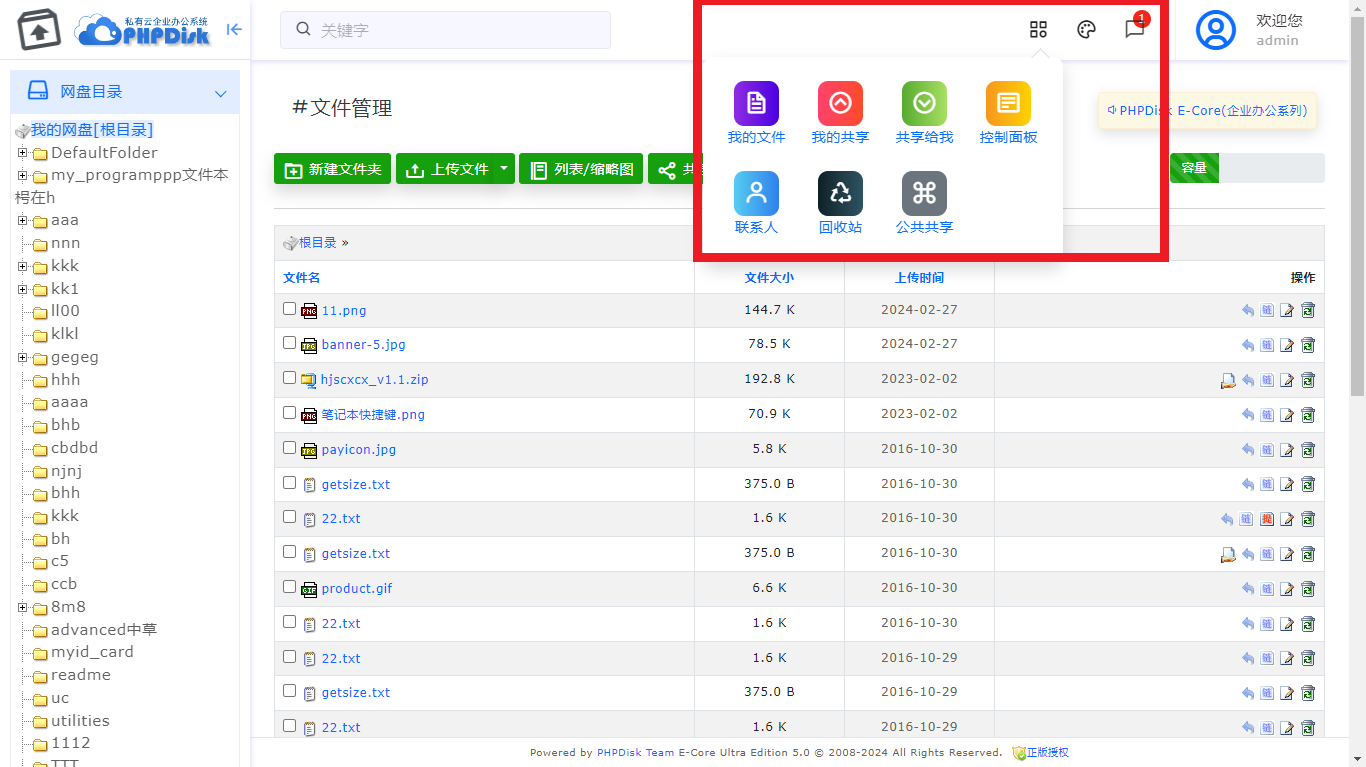Edit banner-5.jpg with pencil icon
This screenshot has height=767, width=1366.
1287,345
